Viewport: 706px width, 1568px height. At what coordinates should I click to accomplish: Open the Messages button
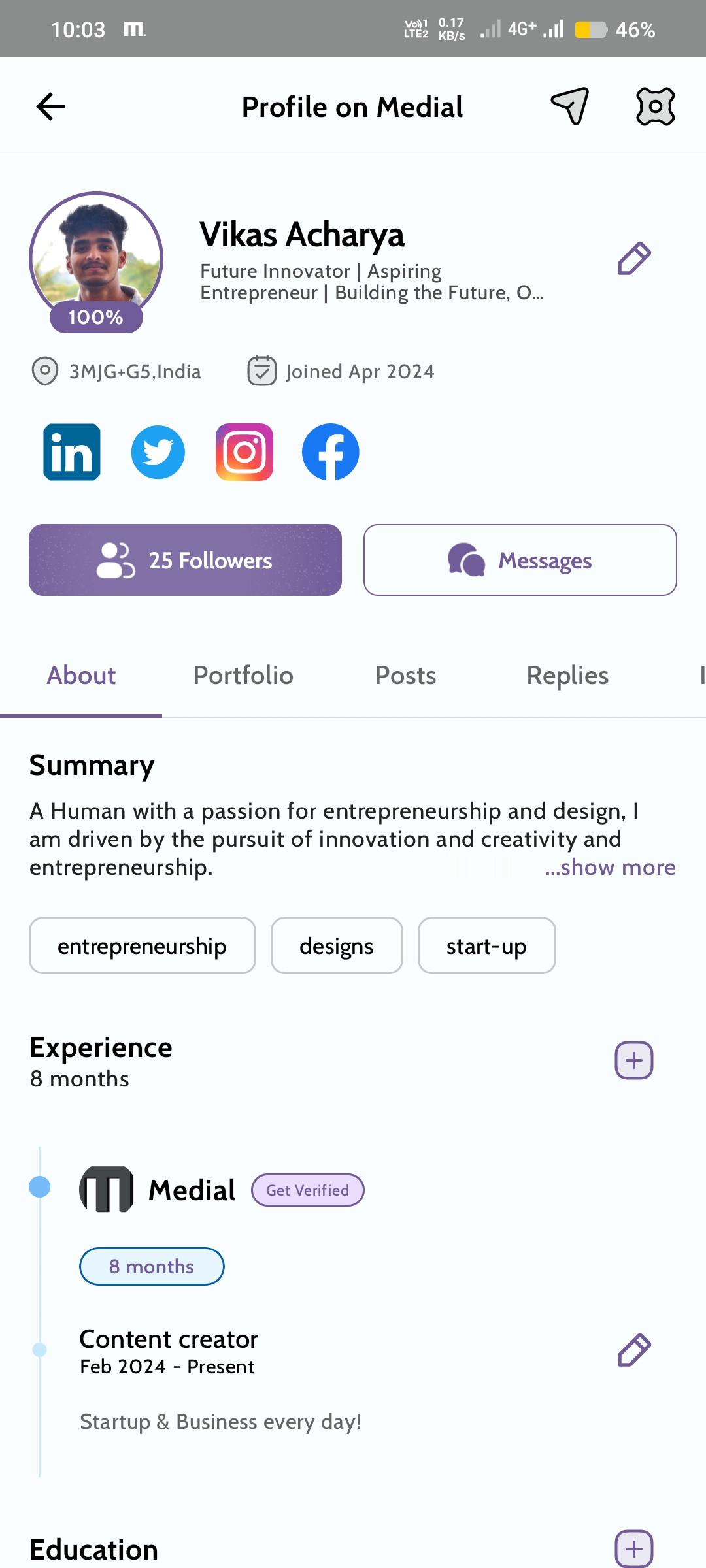520,560
